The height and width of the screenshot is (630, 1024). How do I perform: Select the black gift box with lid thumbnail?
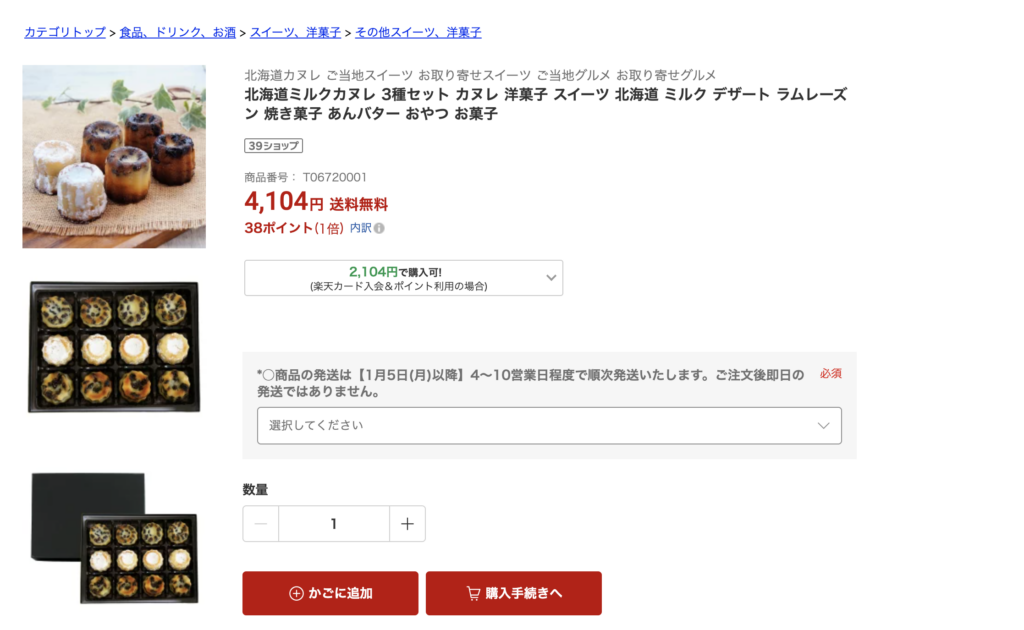[114, 538]
